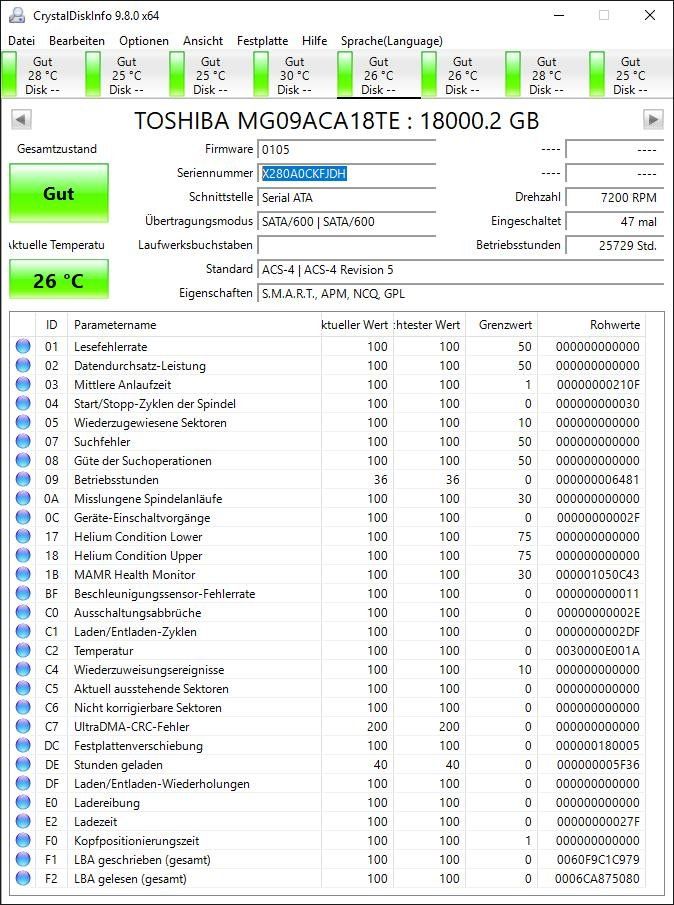Click the status orb for UltraDMA-CRC-Fehler

point(23,726)
